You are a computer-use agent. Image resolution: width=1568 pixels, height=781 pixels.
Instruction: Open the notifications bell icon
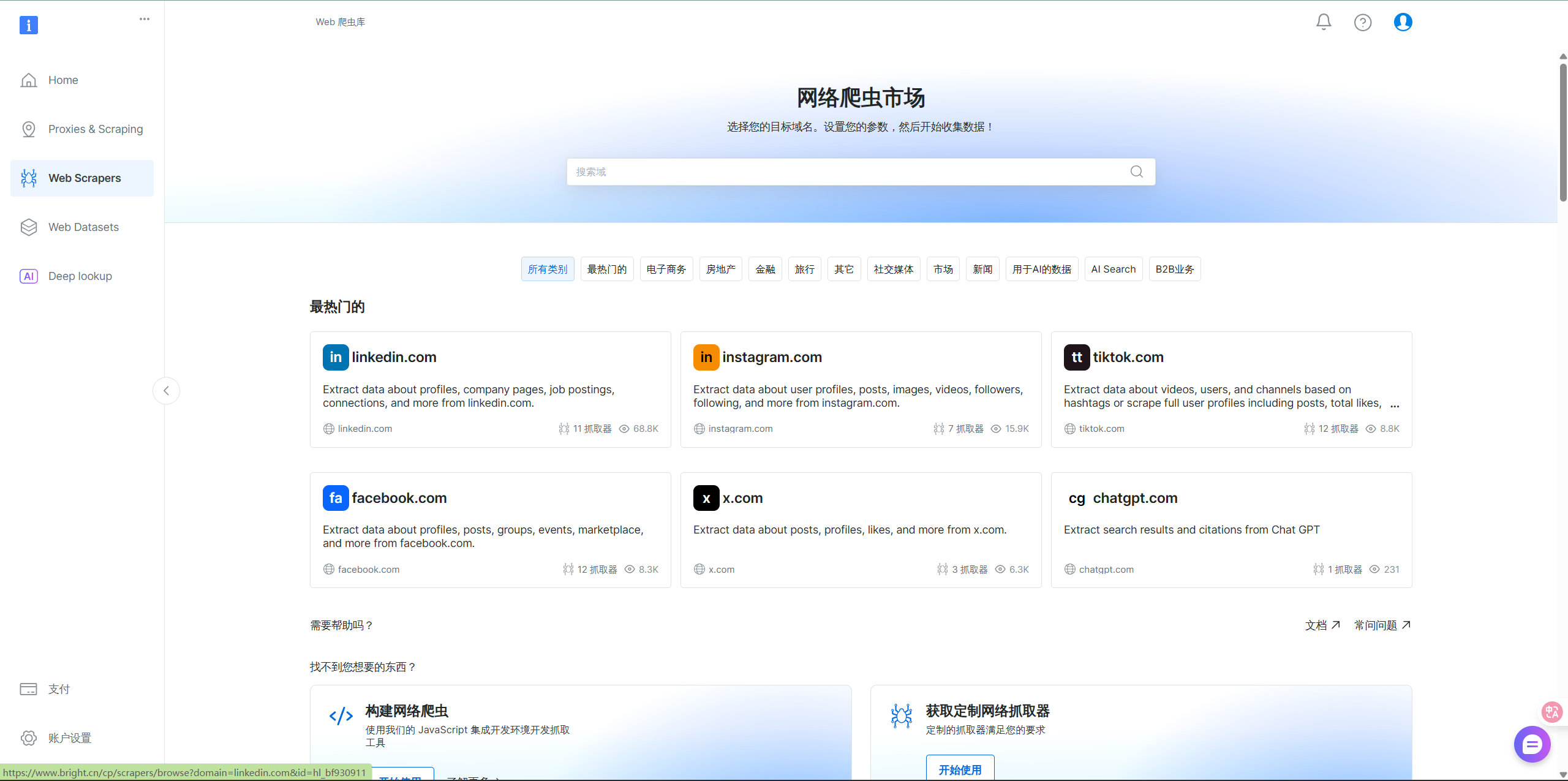1324,22
